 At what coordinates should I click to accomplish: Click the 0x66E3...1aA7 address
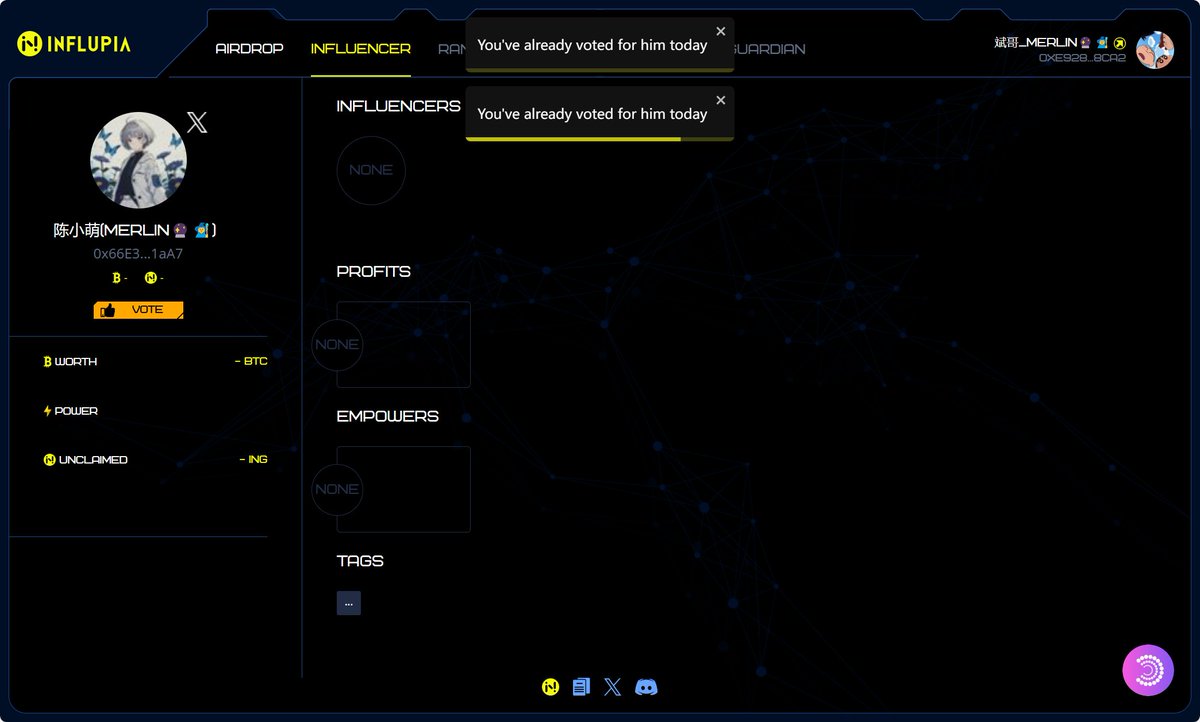(x=138, y=254)
